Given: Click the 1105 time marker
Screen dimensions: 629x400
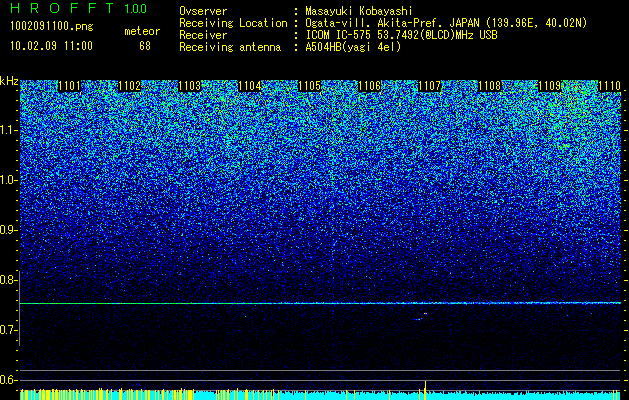Looking at the screenshot, I should click(x=310, y=86).
